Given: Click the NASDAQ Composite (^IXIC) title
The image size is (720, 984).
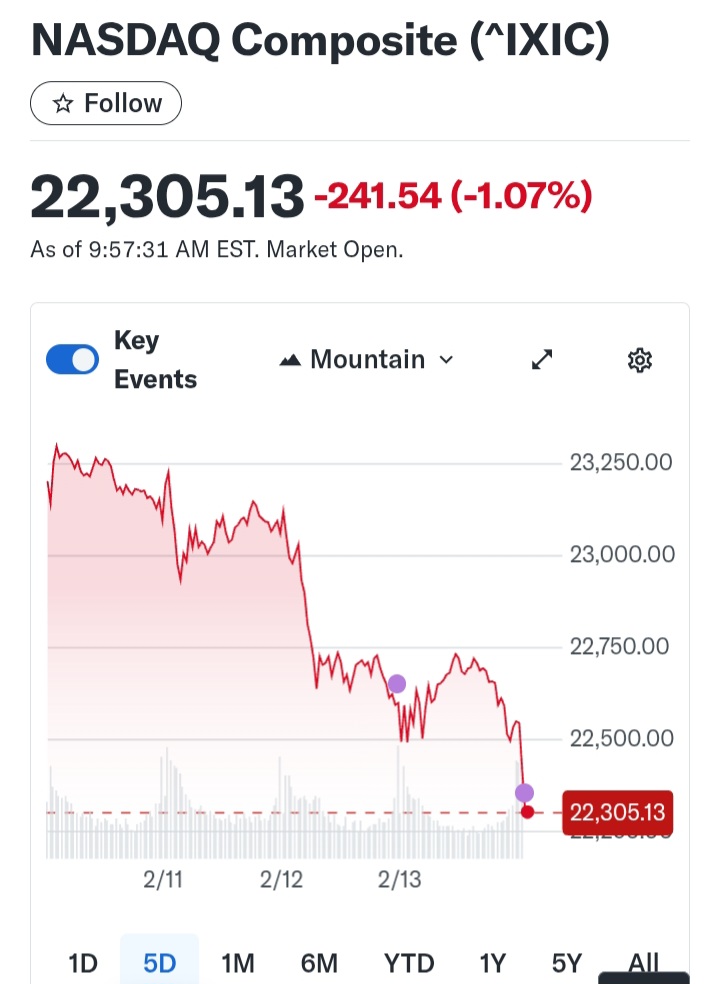Looking at the screenshot, I should 320,40.
